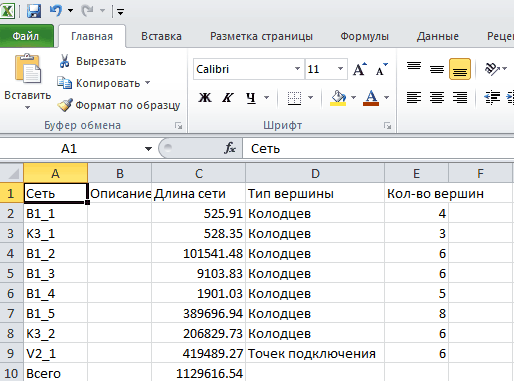Viewport: 514px width, 381px height.
Task: Open the Font dialog launcher
Action: pos(387,126)
